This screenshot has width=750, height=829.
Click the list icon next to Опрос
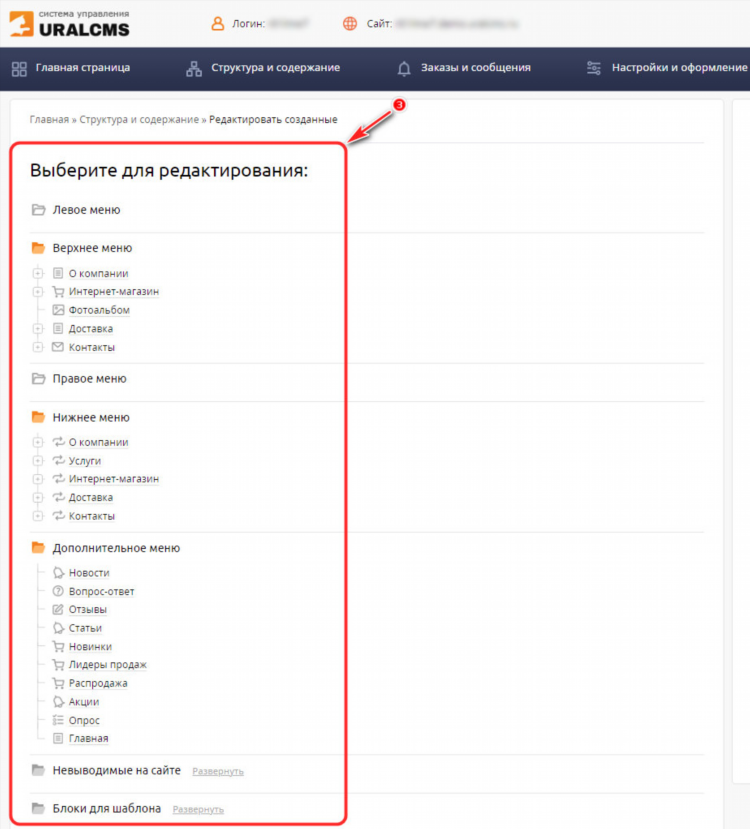(x=58, y=720)
